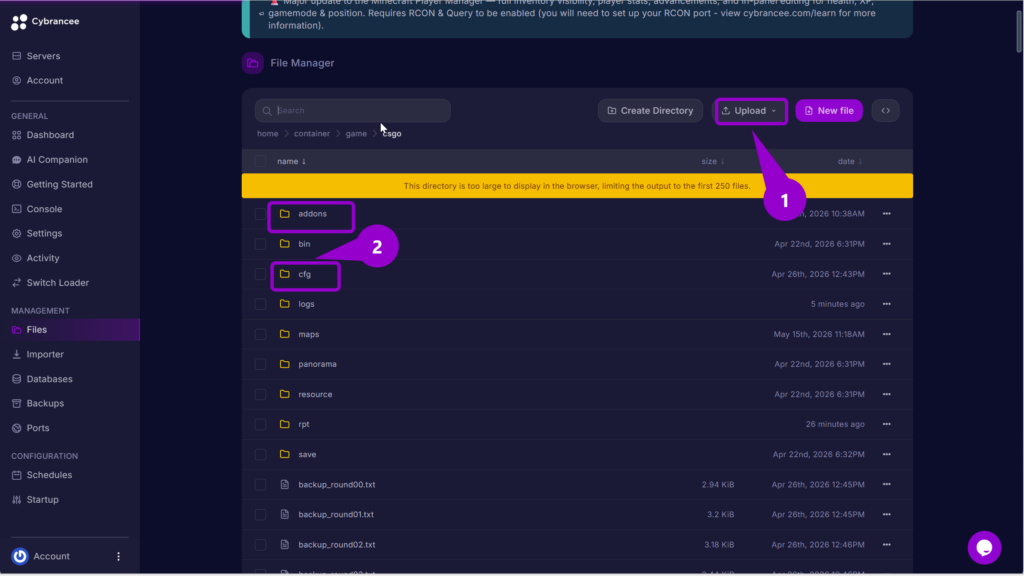Check the logs folder checkbox
The height and width of the screenshot is (576, 1024).
tap(261, 304)
